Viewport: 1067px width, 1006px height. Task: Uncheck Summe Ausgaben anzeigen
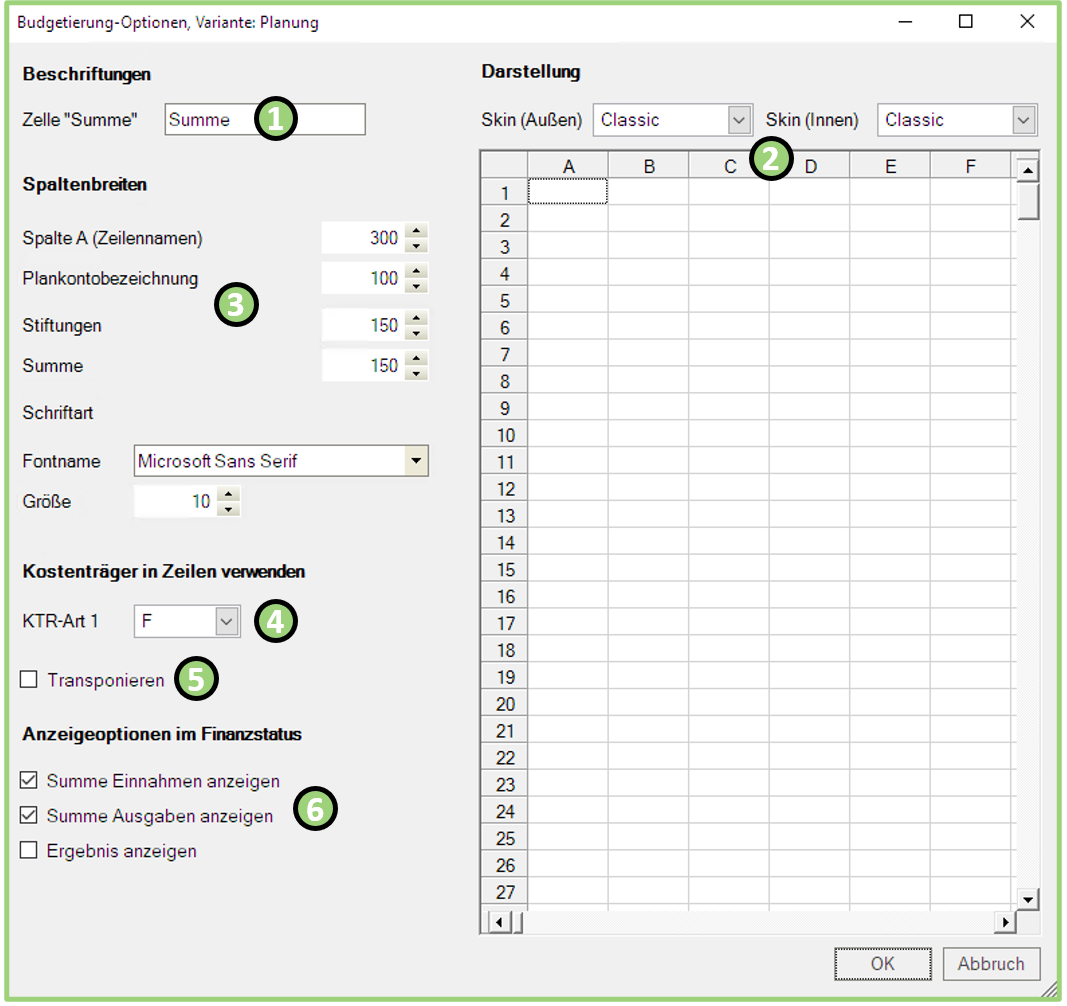pyautogui.click(x=29, y=816)
